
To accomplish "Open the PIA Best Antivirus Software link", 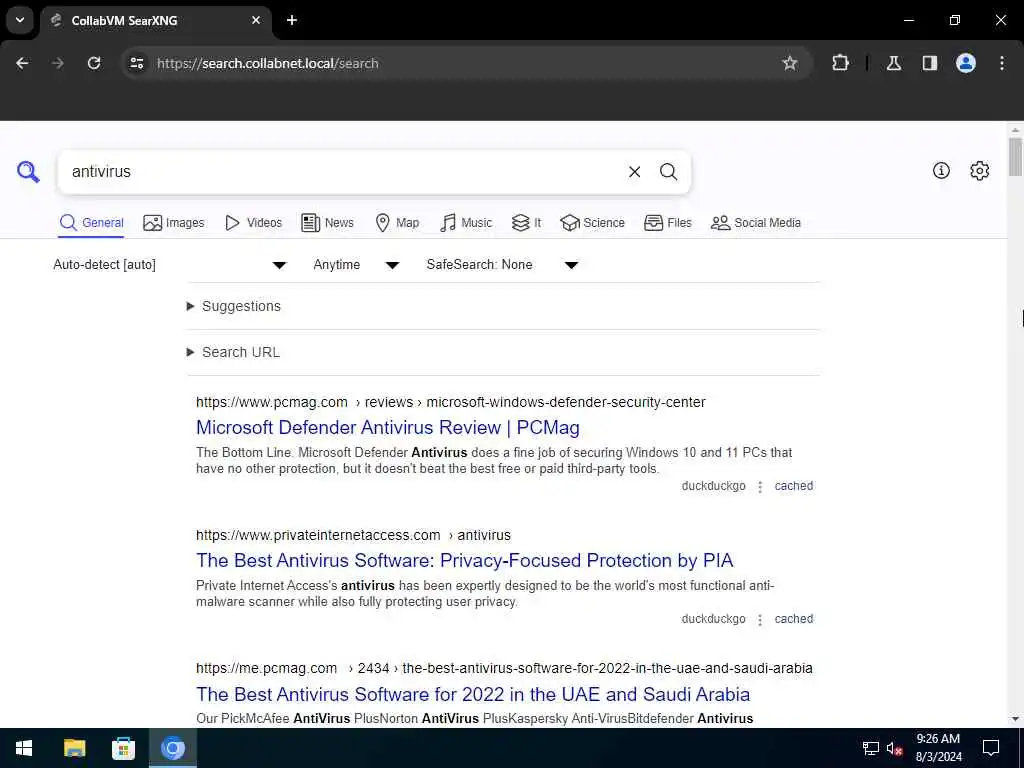I will tap(464, 560).
